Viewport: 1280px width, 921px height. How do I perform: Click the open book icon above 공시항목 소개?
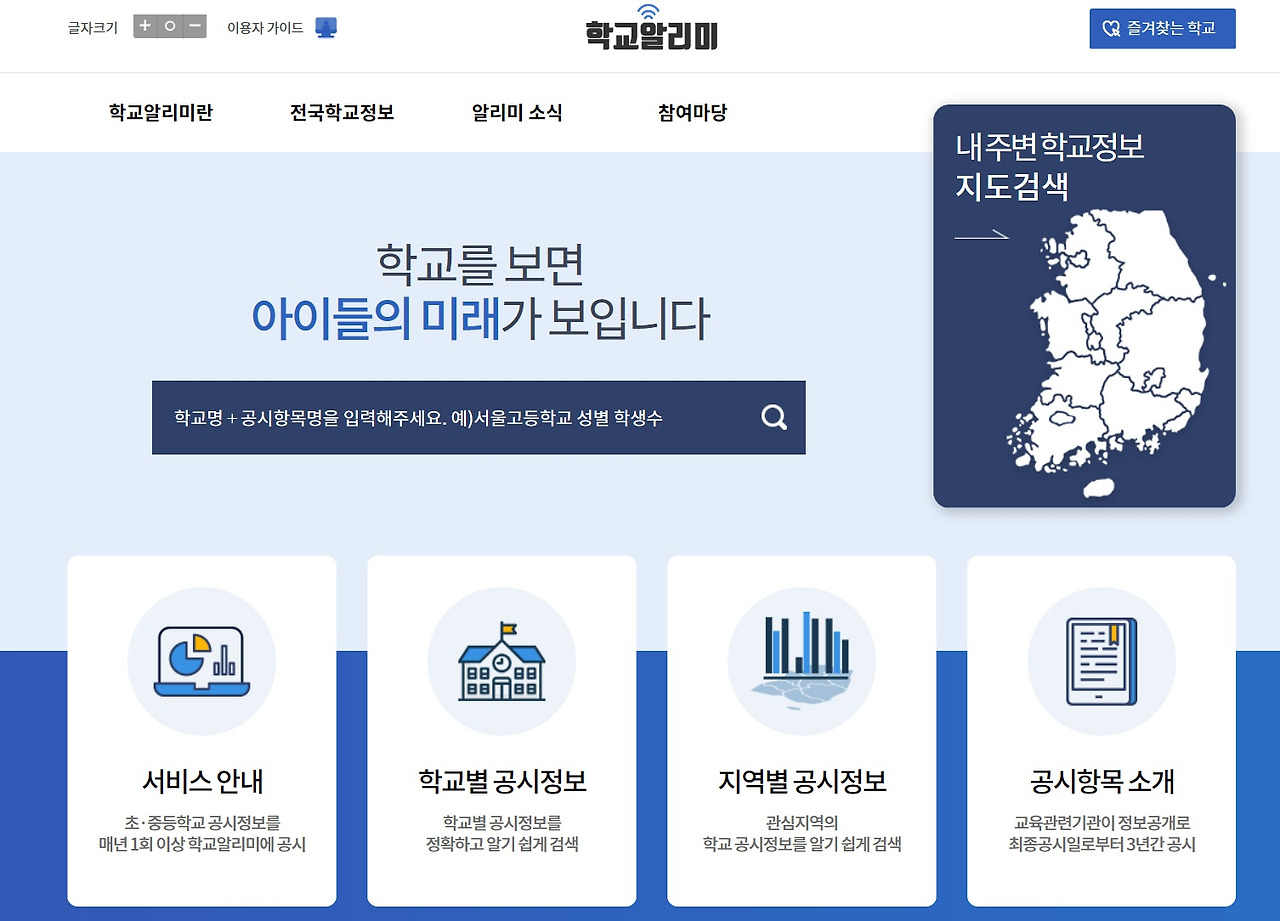[x=1101, y=659]
